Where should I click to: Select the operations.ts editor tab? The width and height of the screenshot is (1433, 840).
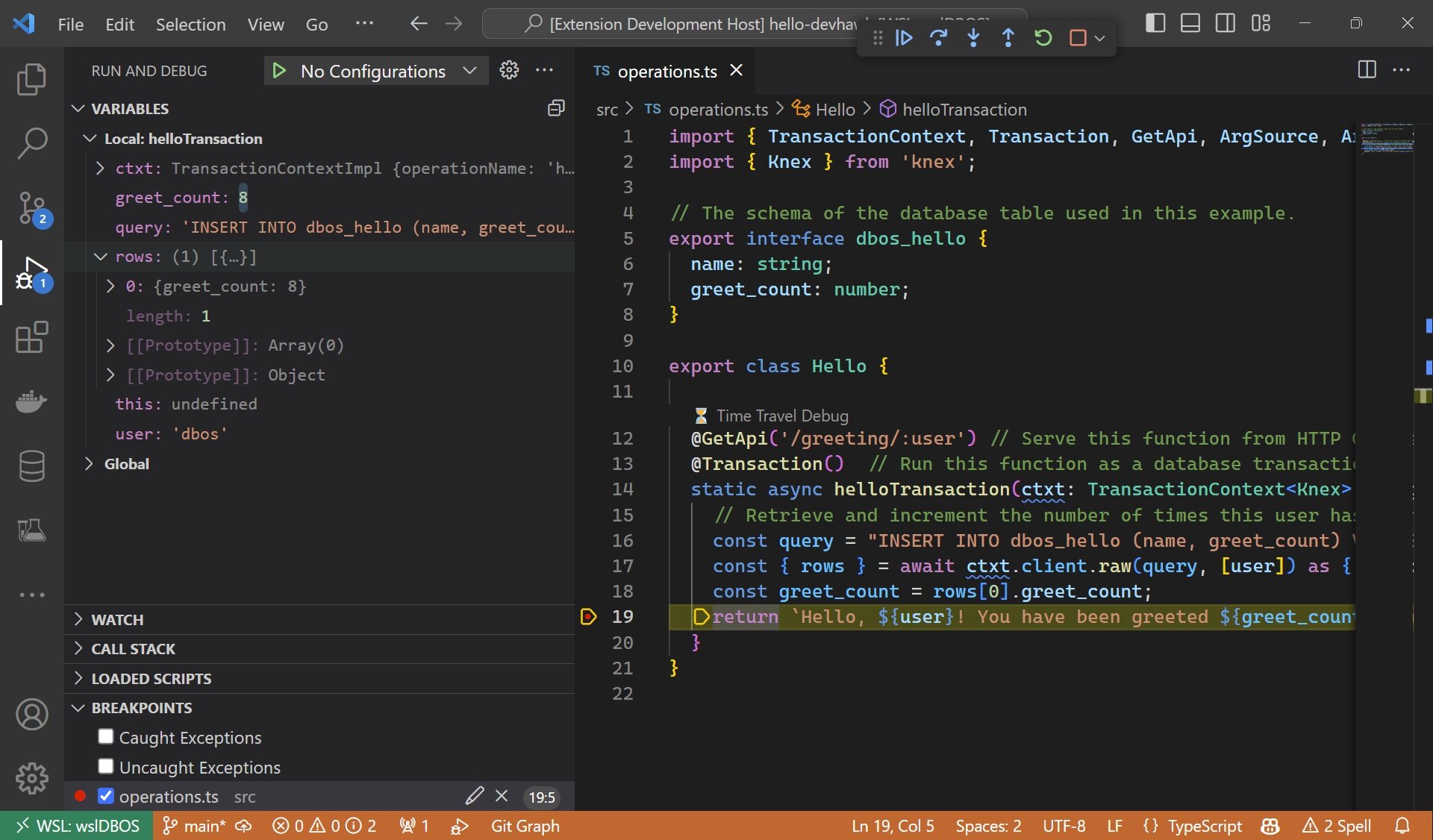pyautogui.click(x=666, y=71)
